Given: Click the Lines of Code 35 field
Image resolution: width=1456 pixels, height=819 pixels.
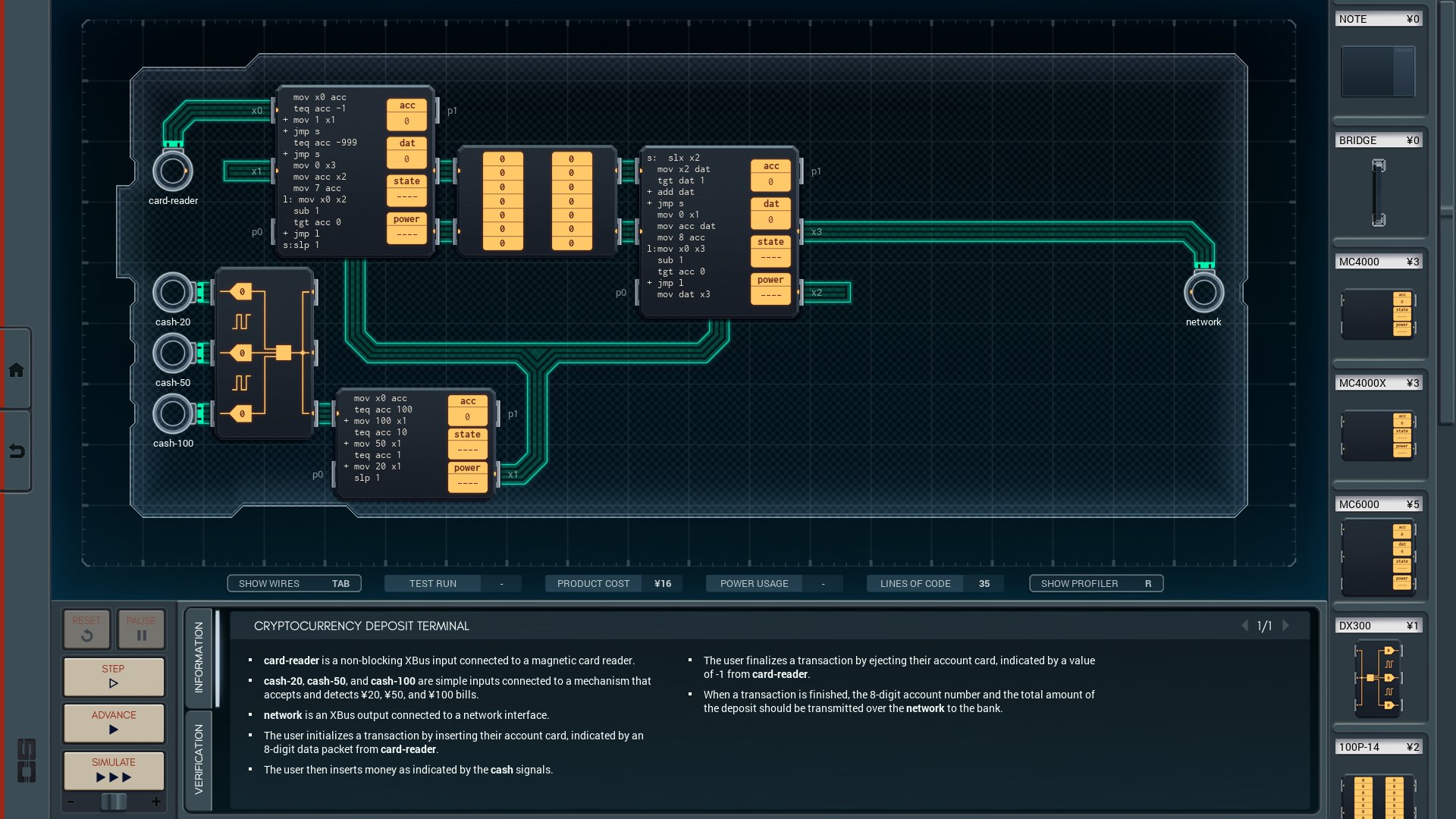Looking at the screenshot, I should click(x=935, y=583).
